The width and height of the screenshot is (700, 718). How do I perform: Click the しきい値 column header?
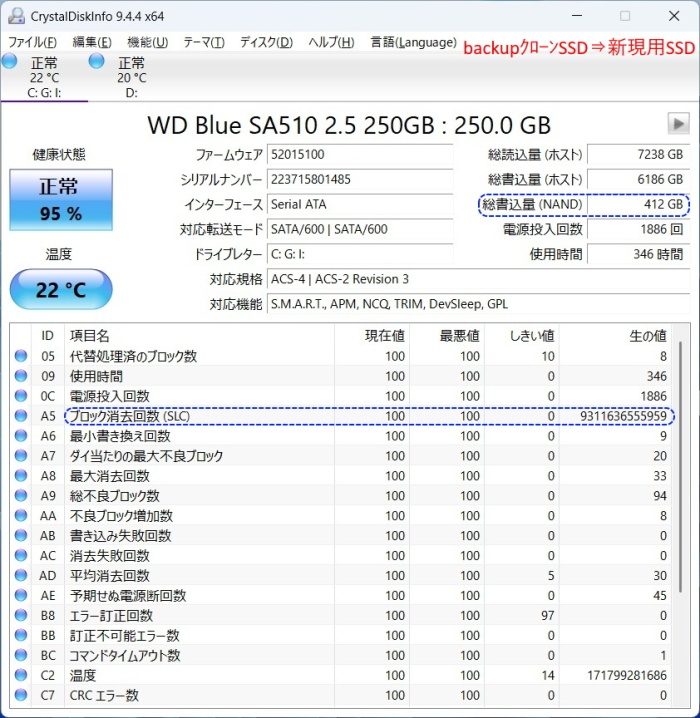(522, 336)
